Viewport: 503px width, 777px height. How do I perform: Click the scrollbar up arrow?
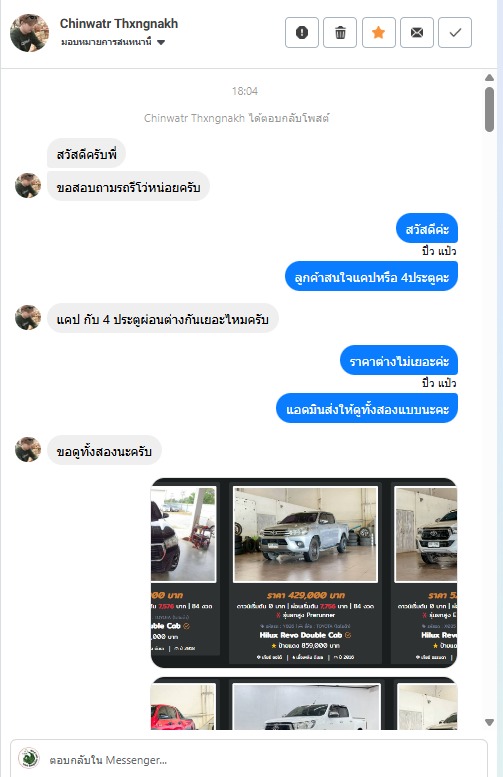[489, 77]
